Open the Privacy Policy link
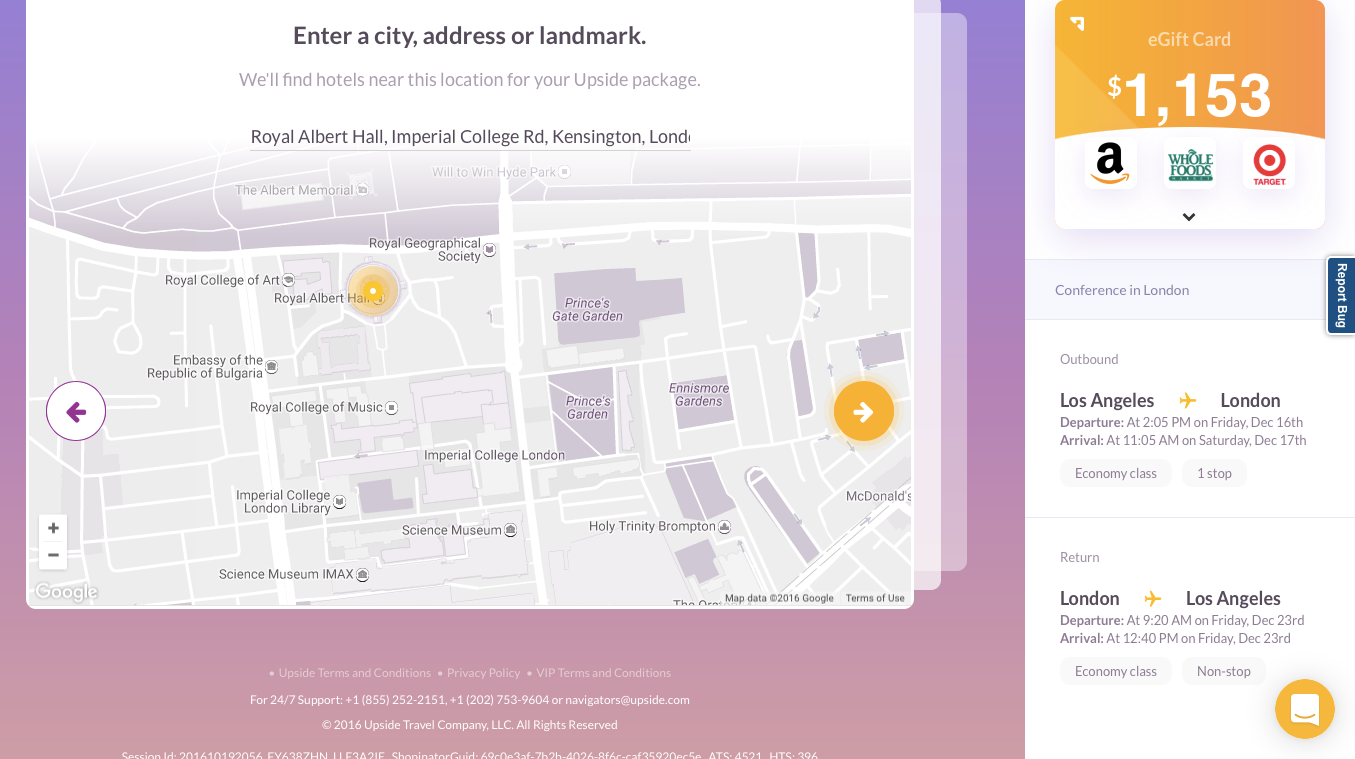 click(x=483, y=673)
